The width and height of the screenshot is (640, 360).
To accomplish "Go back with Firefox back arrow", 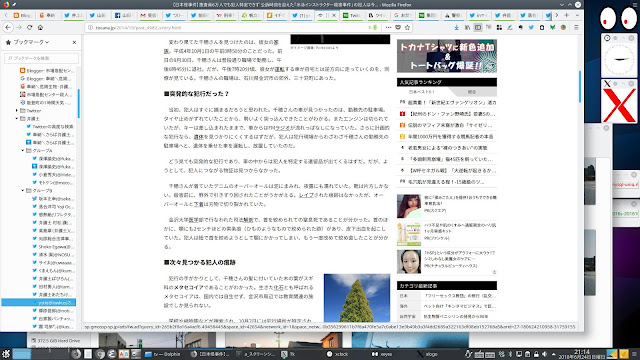I will coord(8,27).
